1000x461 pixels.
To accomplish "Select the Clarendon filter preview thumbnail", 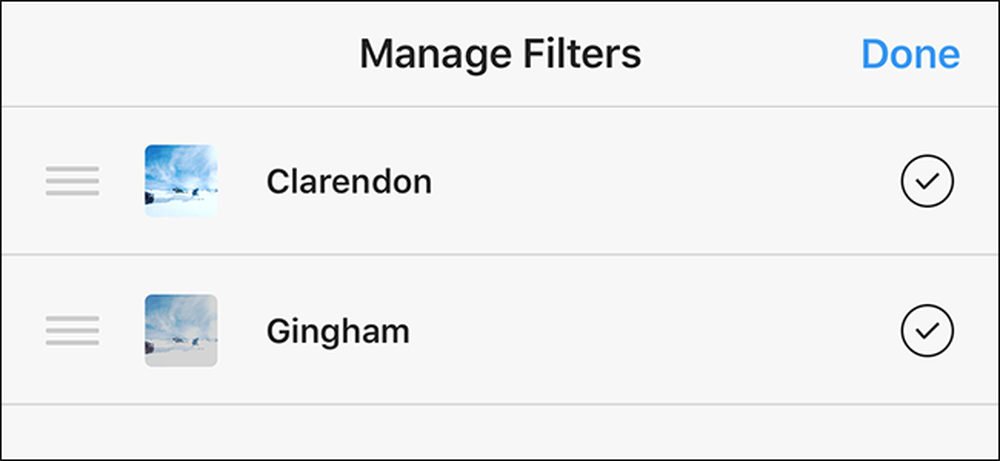I will [x=181, y=181].
